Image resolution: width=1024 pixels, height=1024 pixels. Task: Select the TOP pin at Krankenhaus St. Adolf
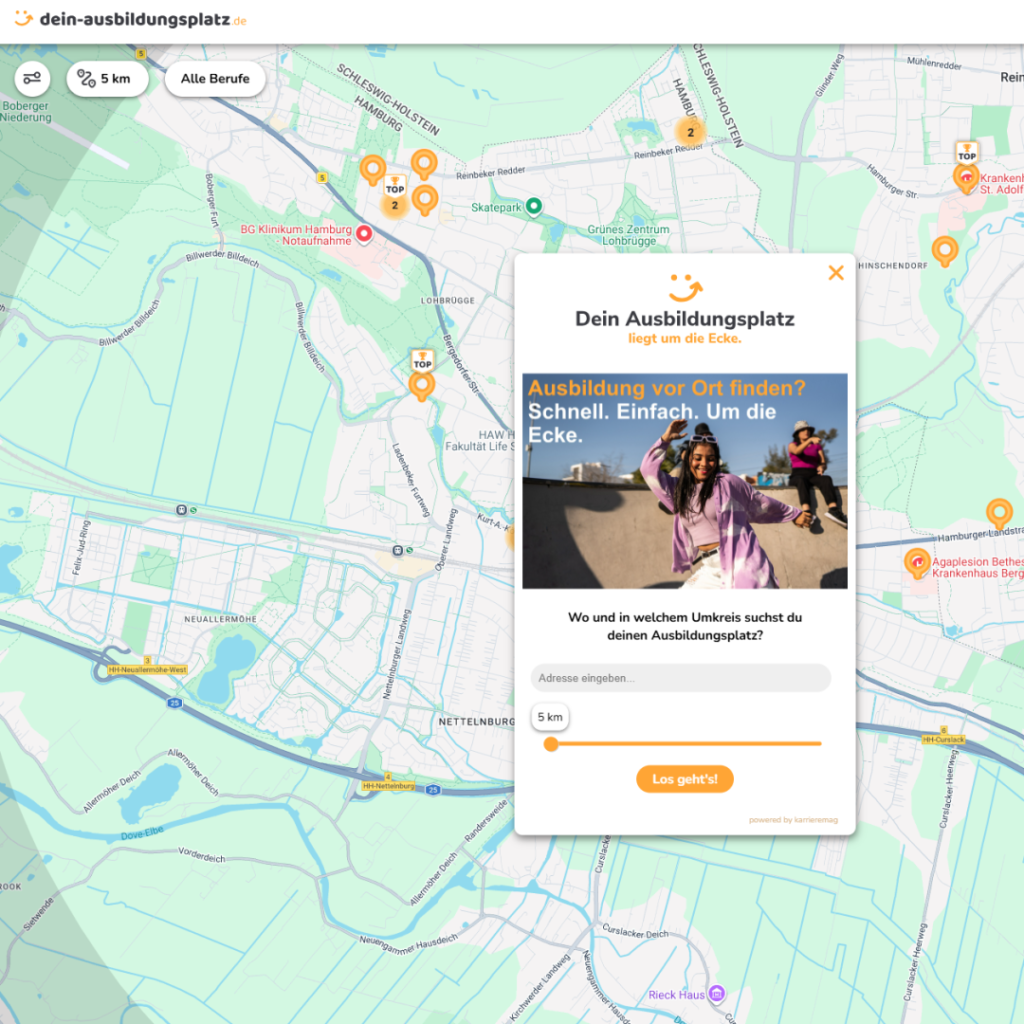click(x=966, y=176)
